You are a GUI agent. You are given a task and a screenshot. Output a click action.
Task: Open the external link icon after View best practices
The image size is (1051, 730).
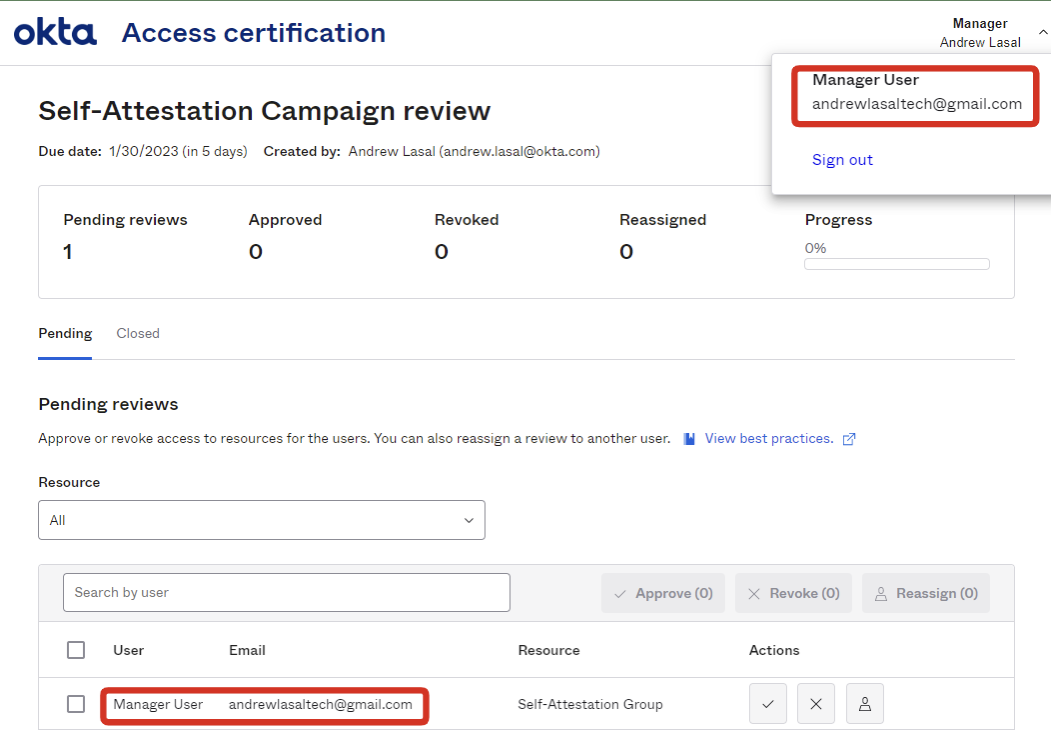848,438
